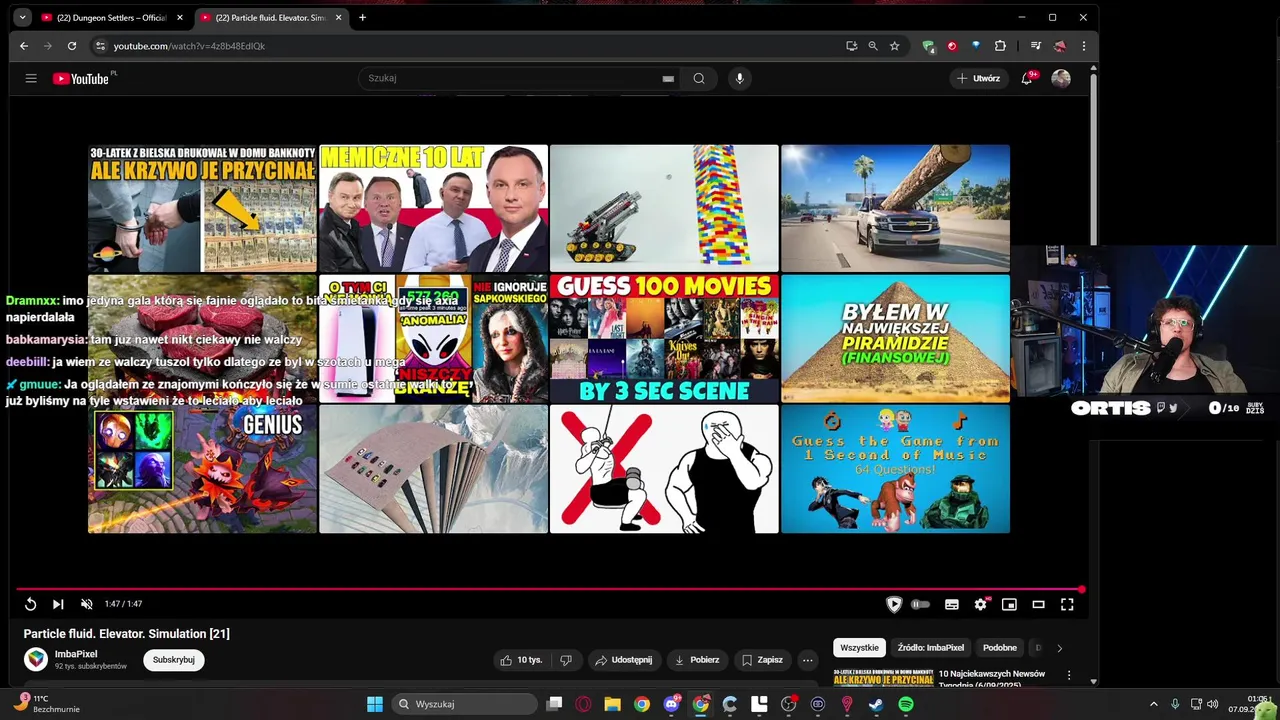View site information icon in address bar

100,46
